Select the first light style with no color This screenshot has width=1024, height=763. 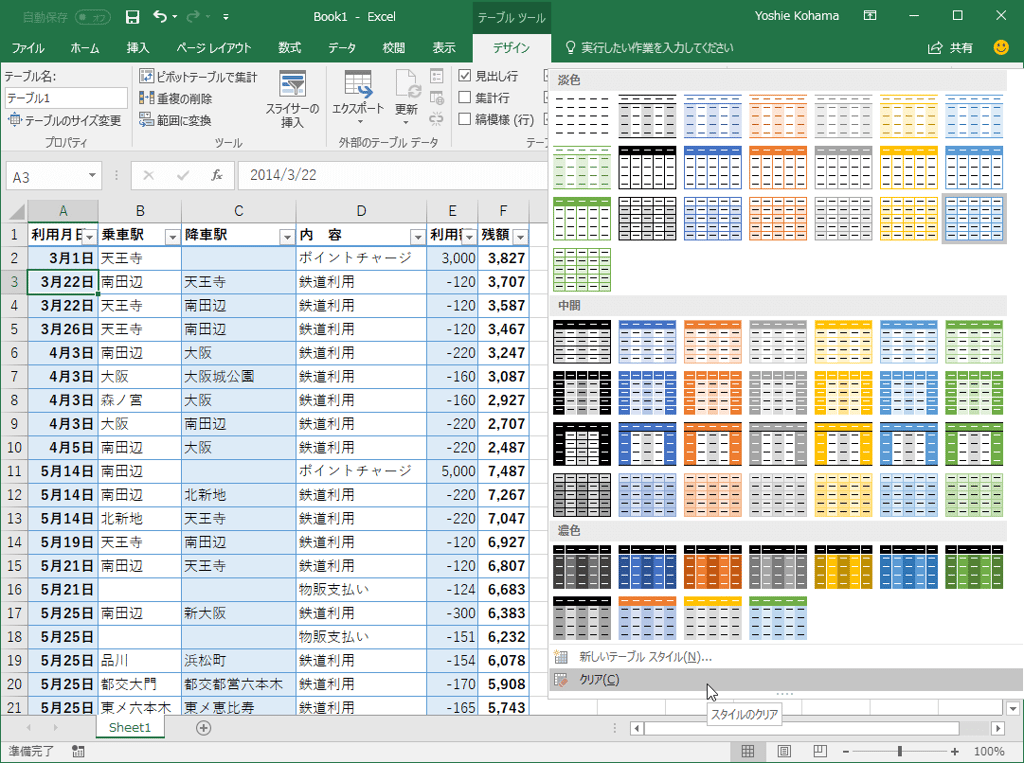582,116
